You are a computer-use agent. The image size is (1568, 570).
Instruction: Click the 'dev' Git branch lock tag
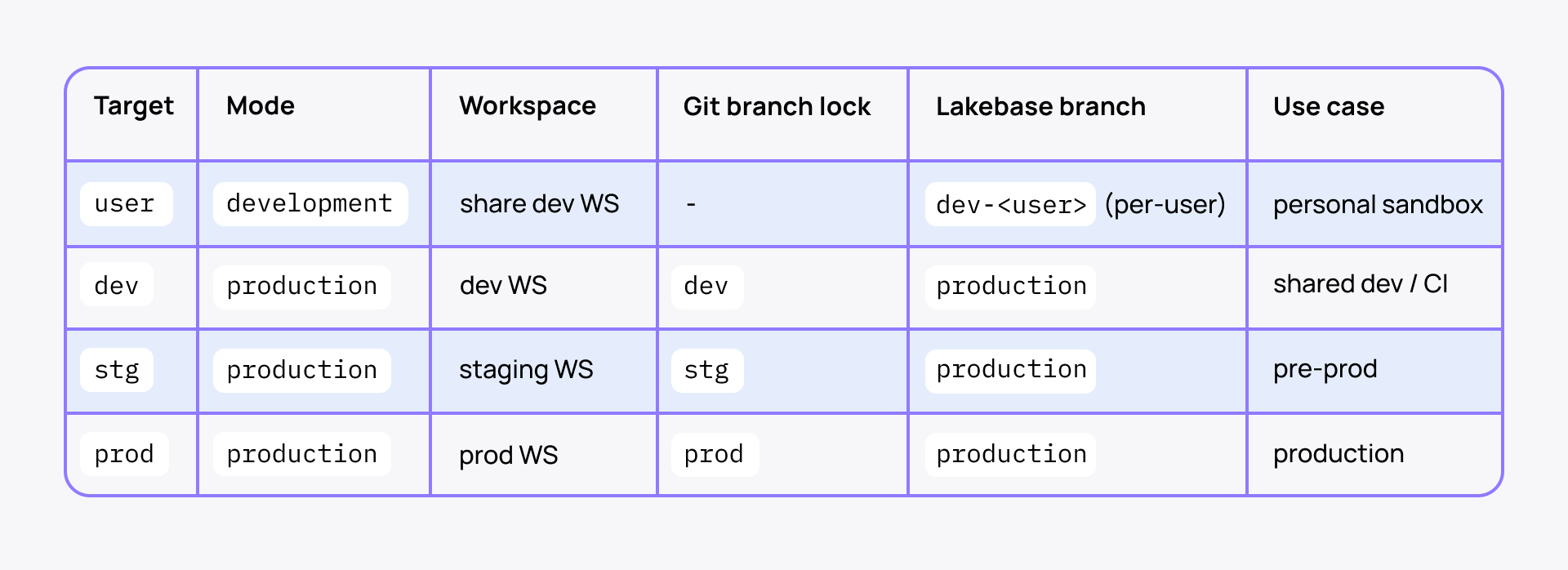pos(707,287)
